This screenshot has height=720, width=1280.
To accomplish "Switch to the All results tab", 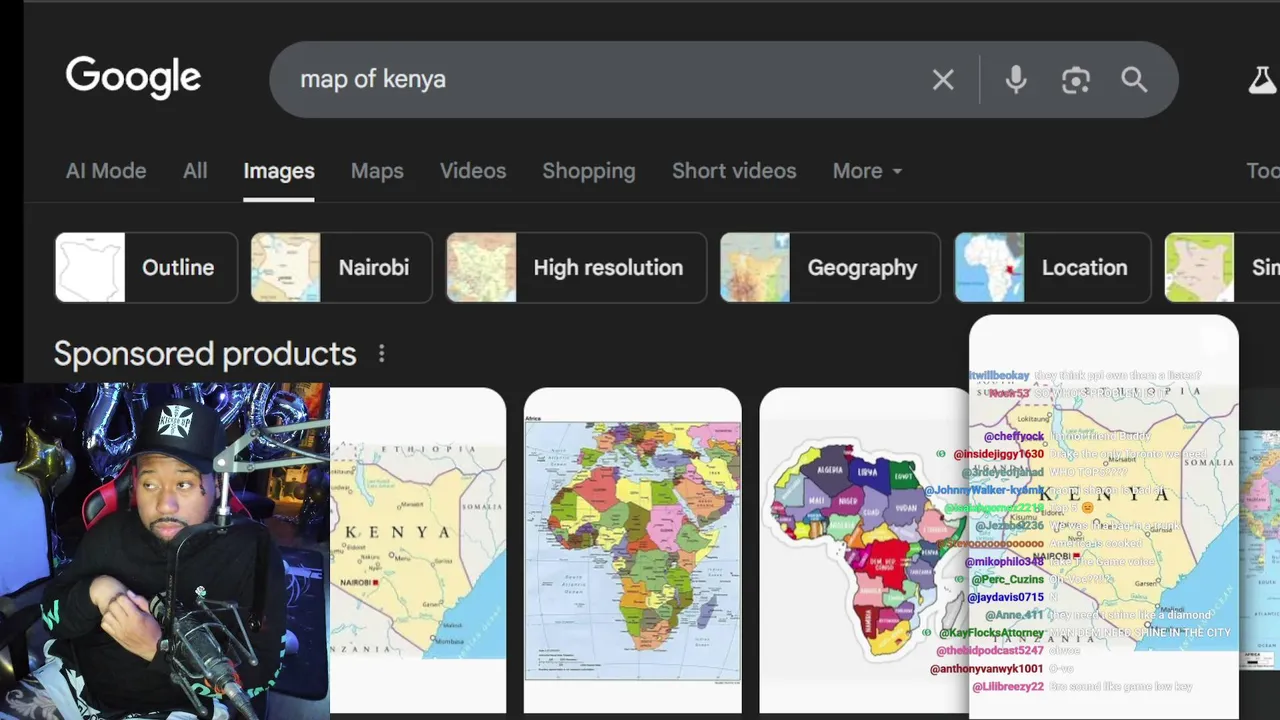I will pos(195,171).
